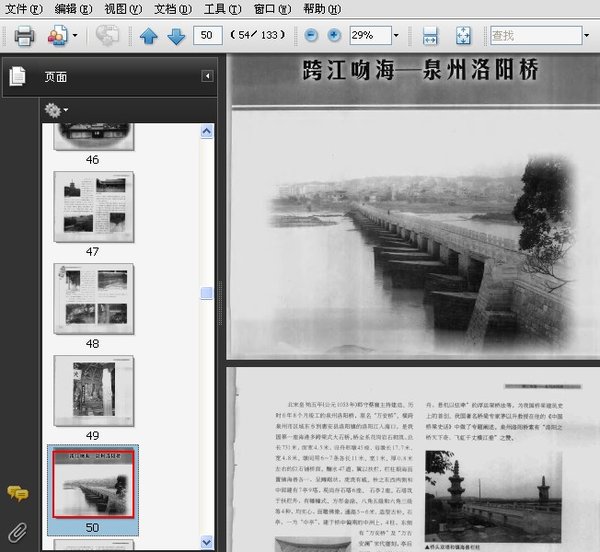
Task: Open the thumbnail options gear dropdown
Action: [56, 109]
